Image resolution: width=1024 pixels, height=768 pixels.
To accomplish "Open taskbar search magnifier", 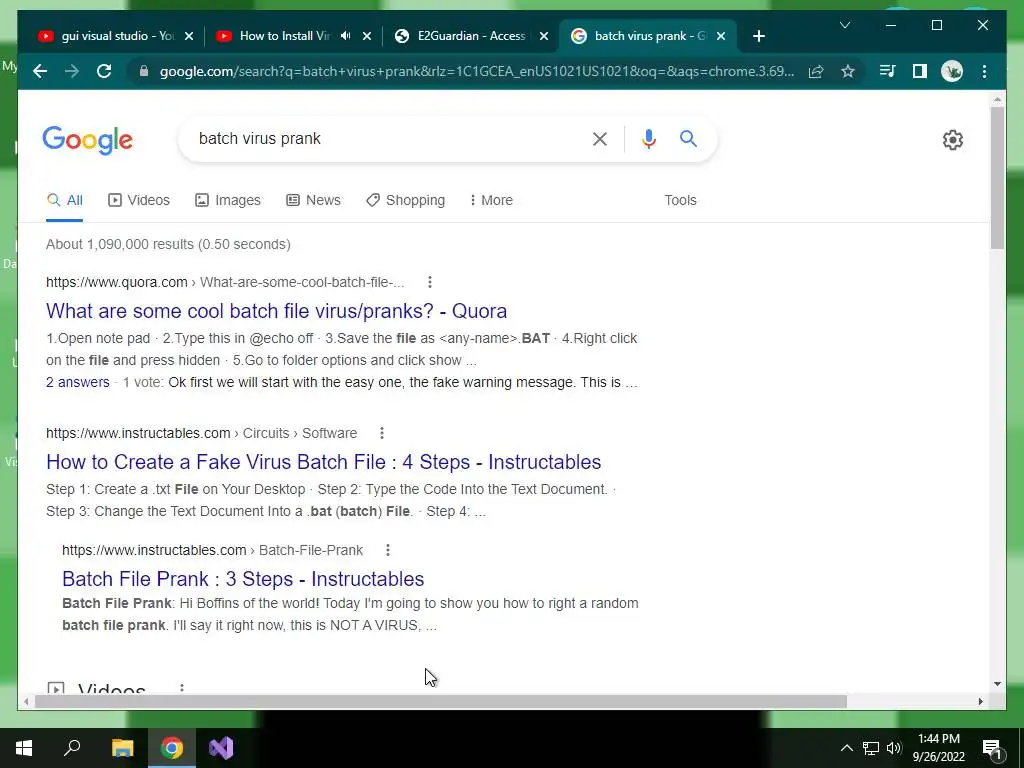I will (x=72, y=748).
